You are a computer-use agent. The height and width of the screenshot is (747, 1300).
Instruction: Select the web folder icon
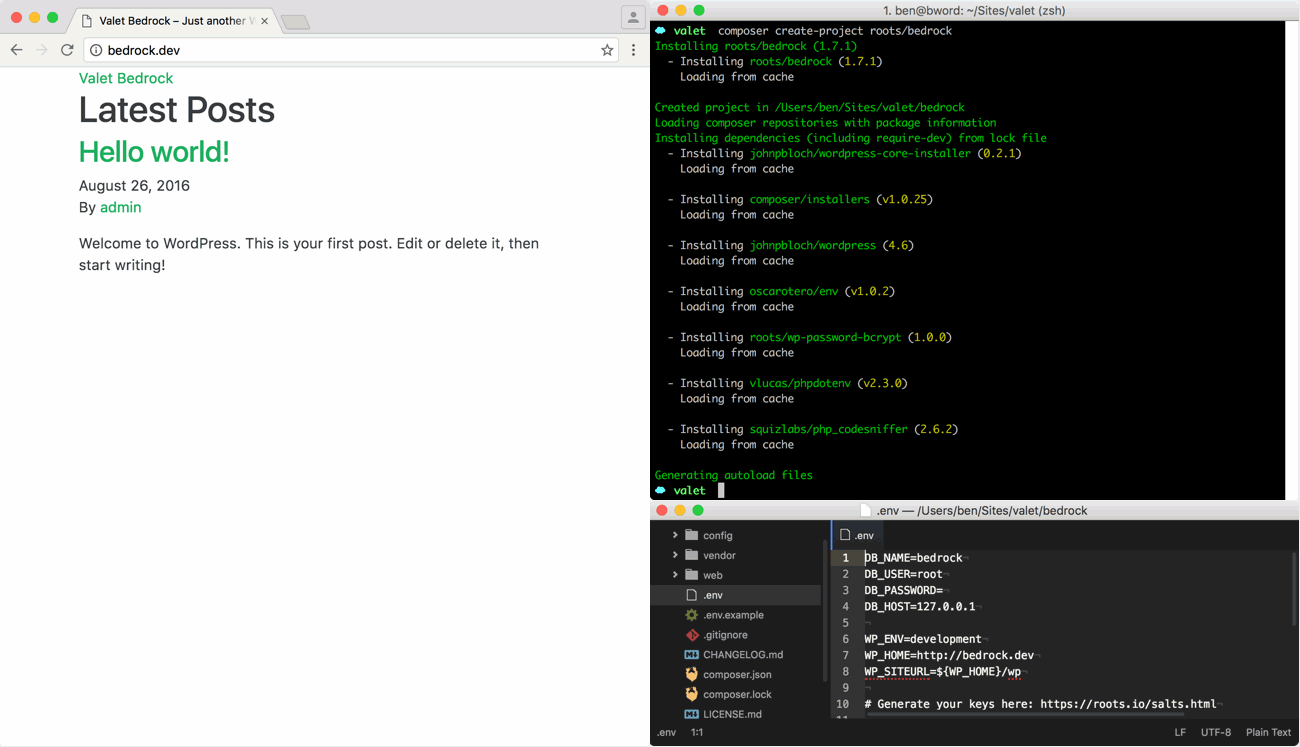[691, 575]
